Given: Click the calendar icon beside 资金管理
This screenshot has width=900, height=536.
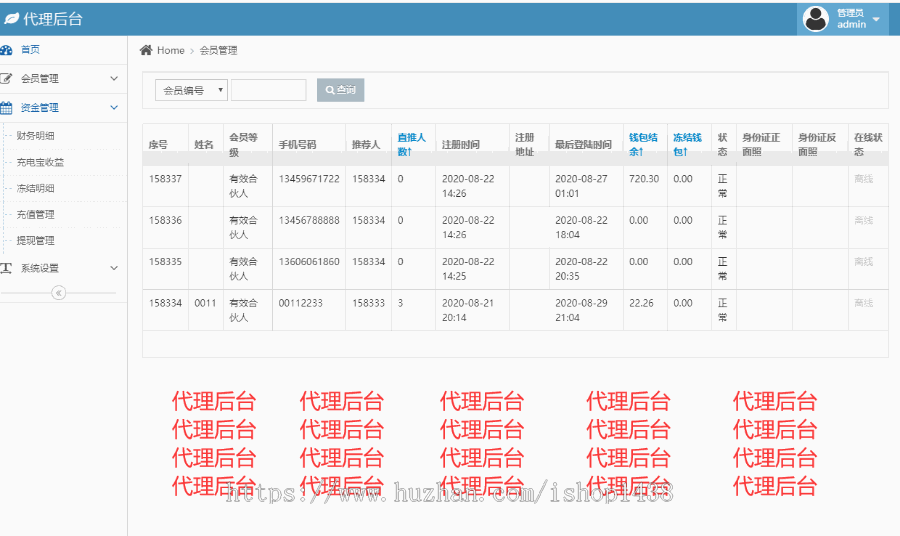Looking at the screenshot, I should pyautogui.click(x=7, y=107).
